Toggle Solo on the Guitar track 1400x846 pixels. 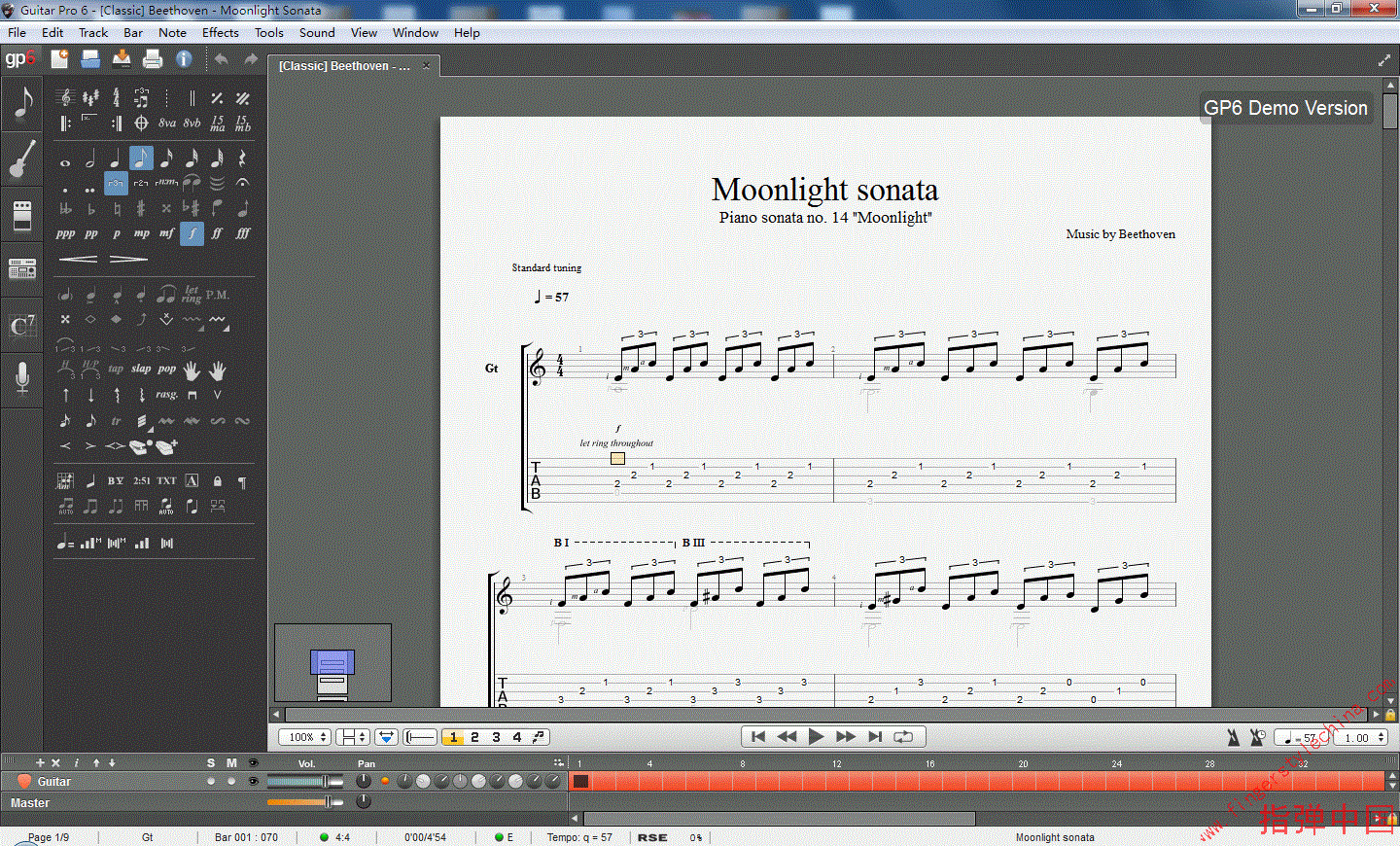click(x=211, y=781)
